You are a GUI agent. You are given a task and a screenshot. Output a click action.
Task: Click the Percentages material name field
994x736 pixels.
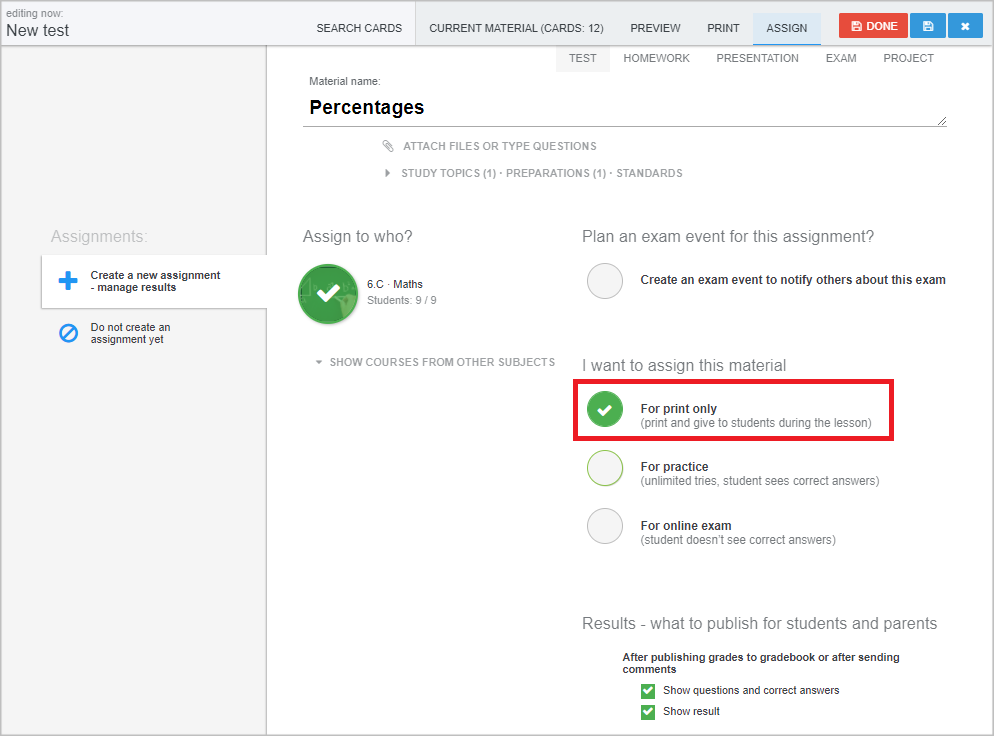pos(624,108)
